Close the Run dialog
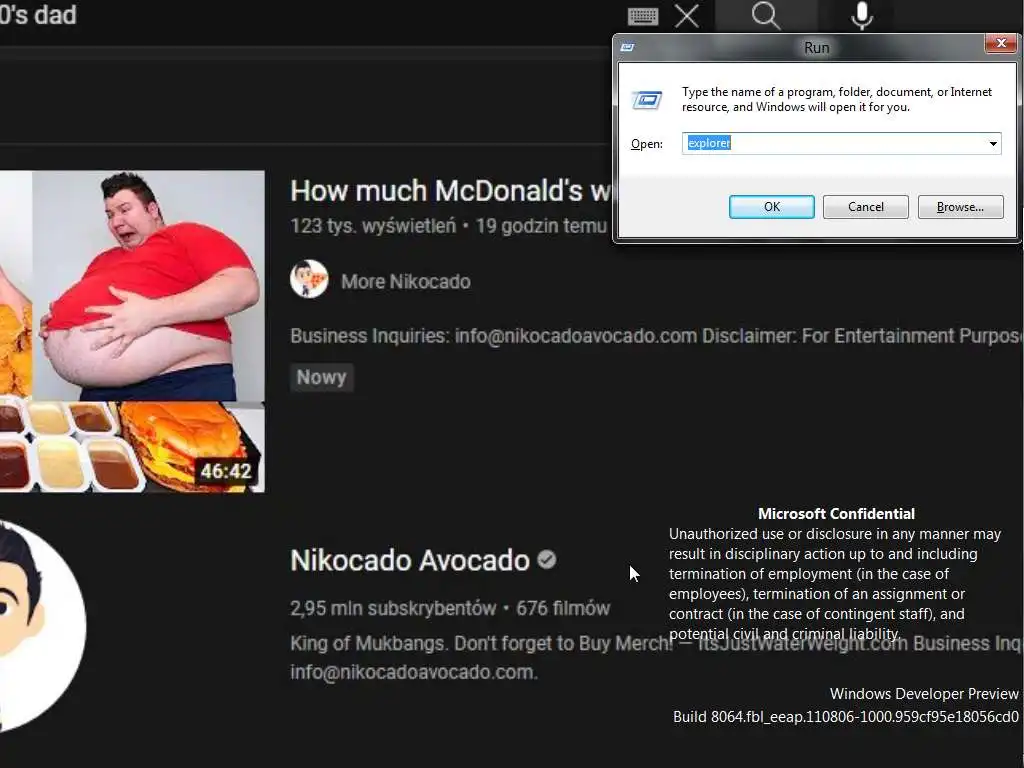 tap(1000, 44)
